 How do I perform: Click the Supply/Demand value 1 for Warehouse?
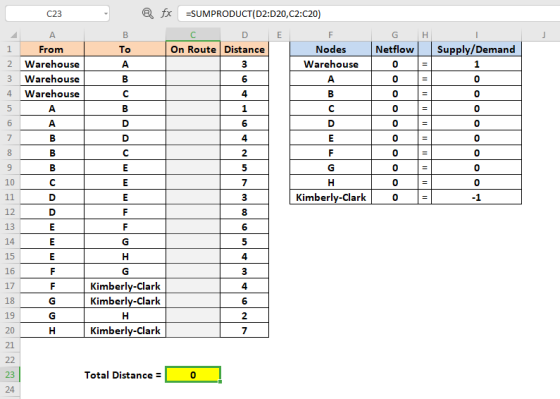point(476,64)
